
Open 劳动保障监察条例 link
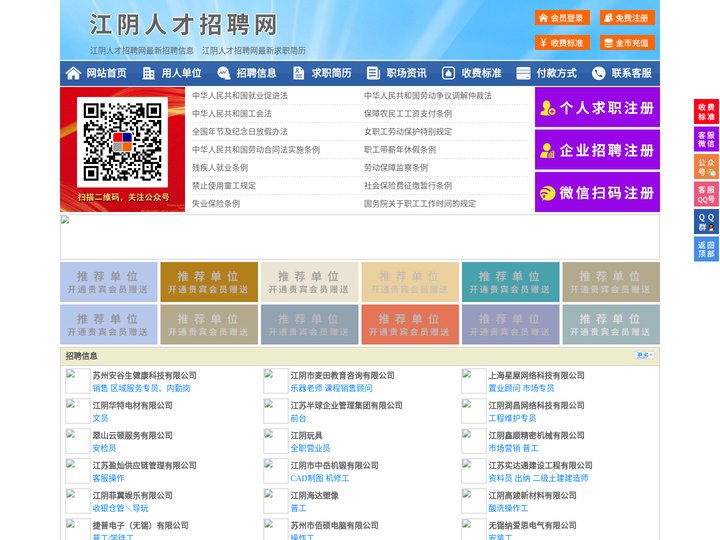396,168
